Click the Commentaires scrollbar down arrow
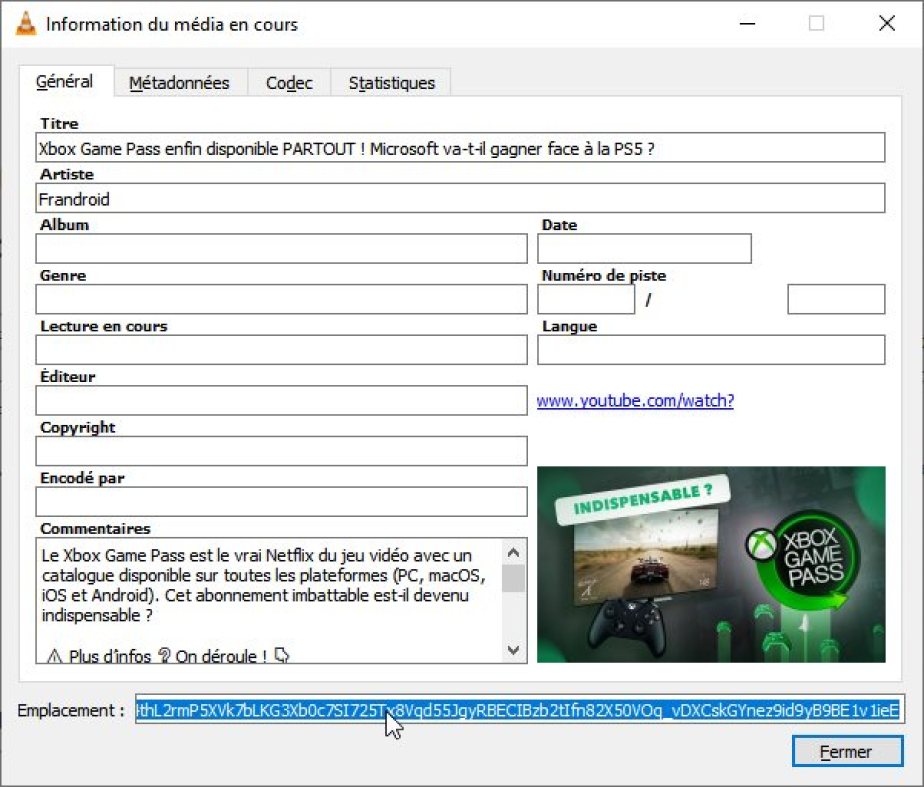The width and height of the screenshot is (924, 787). 513,650
